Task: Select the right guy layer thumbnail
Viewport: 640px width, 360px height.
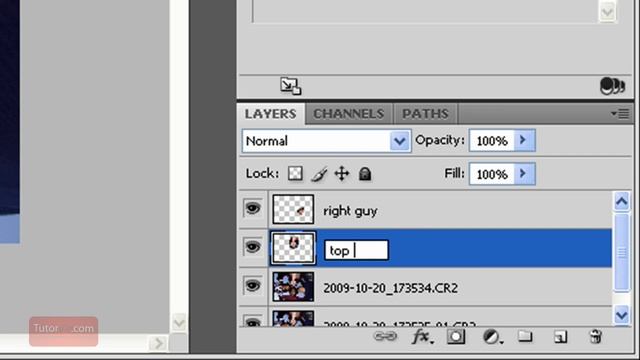Action: click(293, 209)
